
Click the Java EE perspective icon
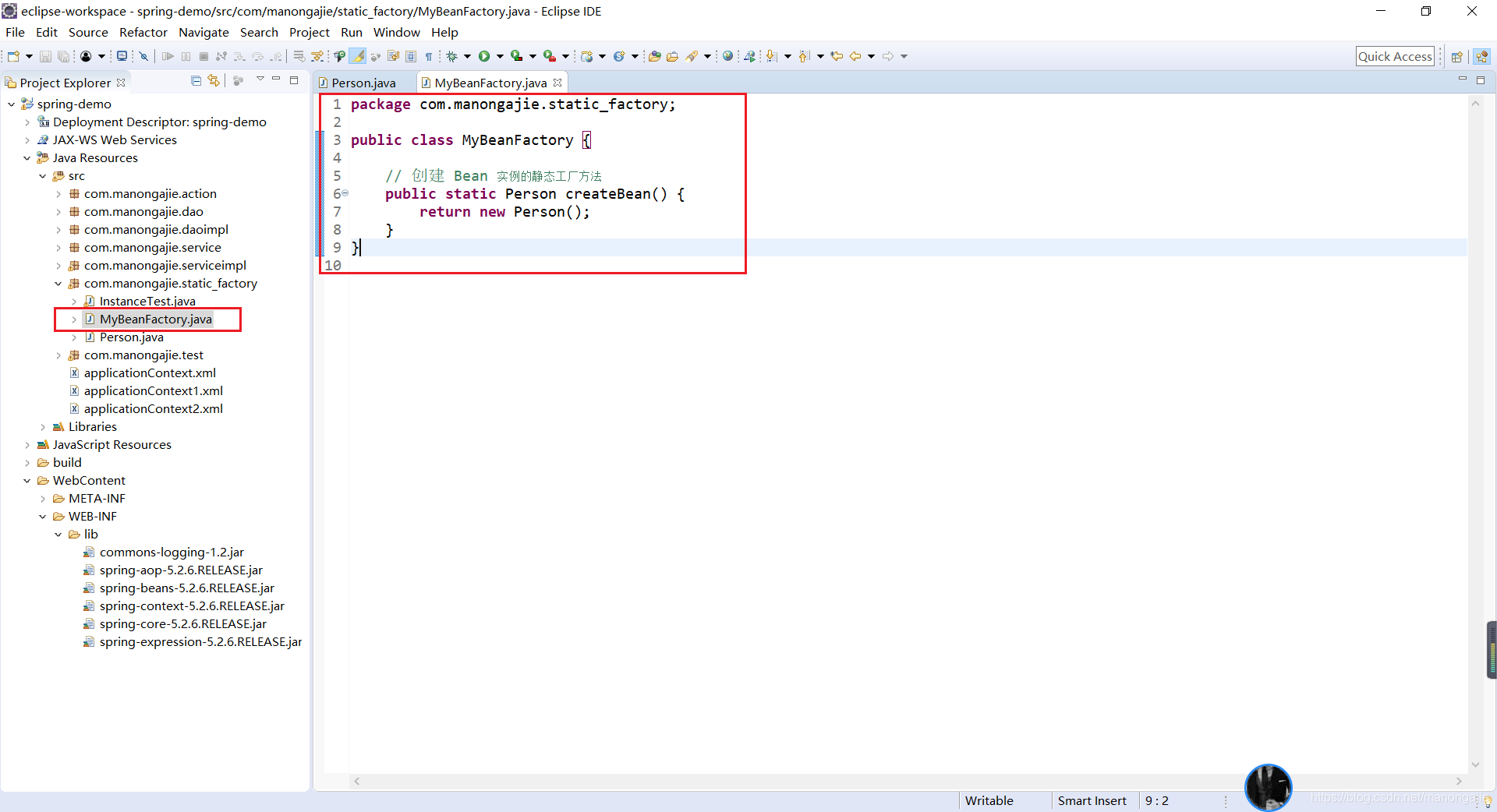click(x=1482, y=56)
